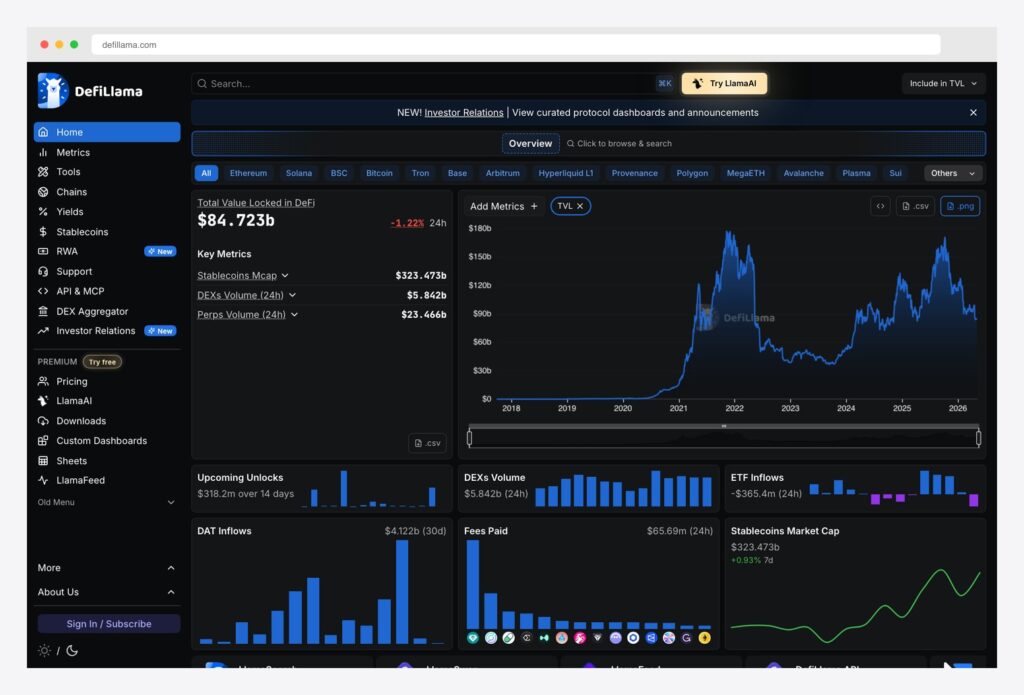Export the chart as .png

[960, 206]
